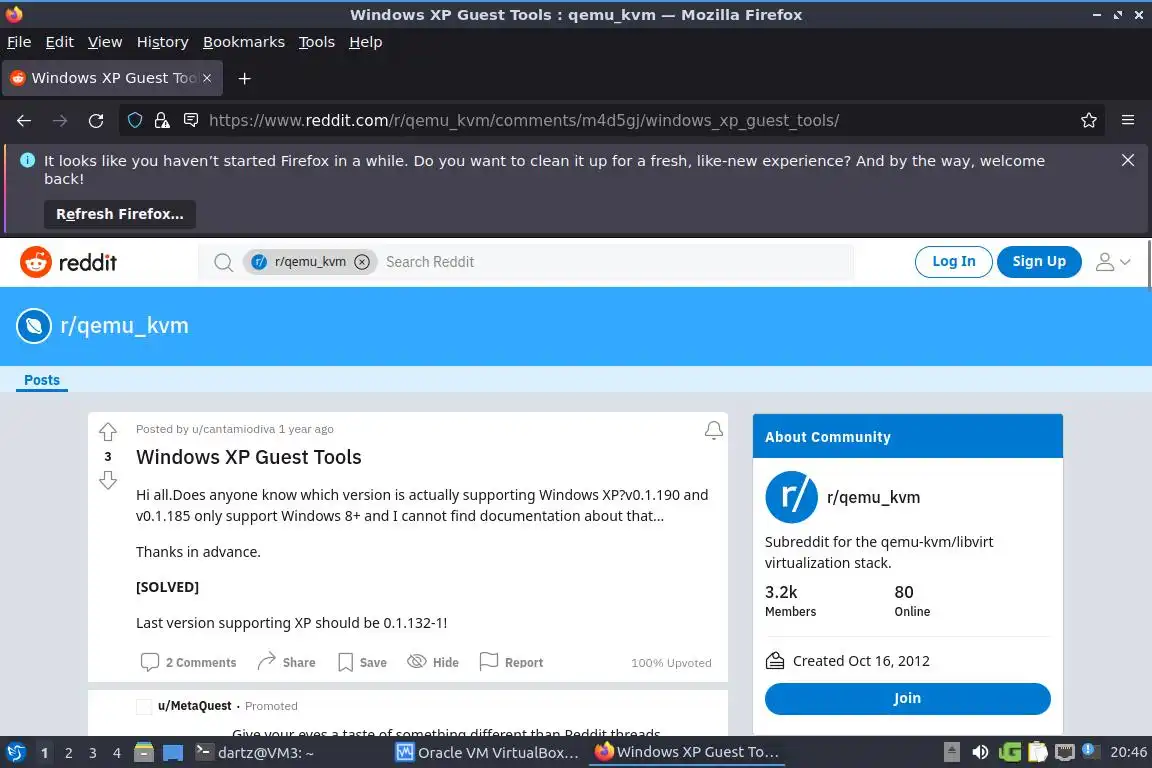Click the Windows XP Guest Tools post title
Viewport: 1152px width, 768px height.
point(248,457)
